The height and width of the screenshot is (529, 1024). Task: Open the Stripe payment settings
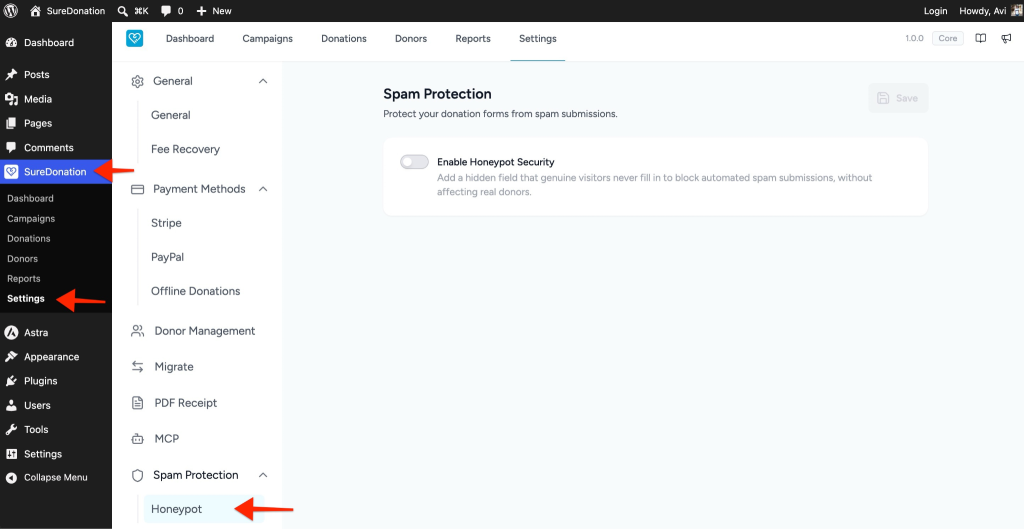166,223
